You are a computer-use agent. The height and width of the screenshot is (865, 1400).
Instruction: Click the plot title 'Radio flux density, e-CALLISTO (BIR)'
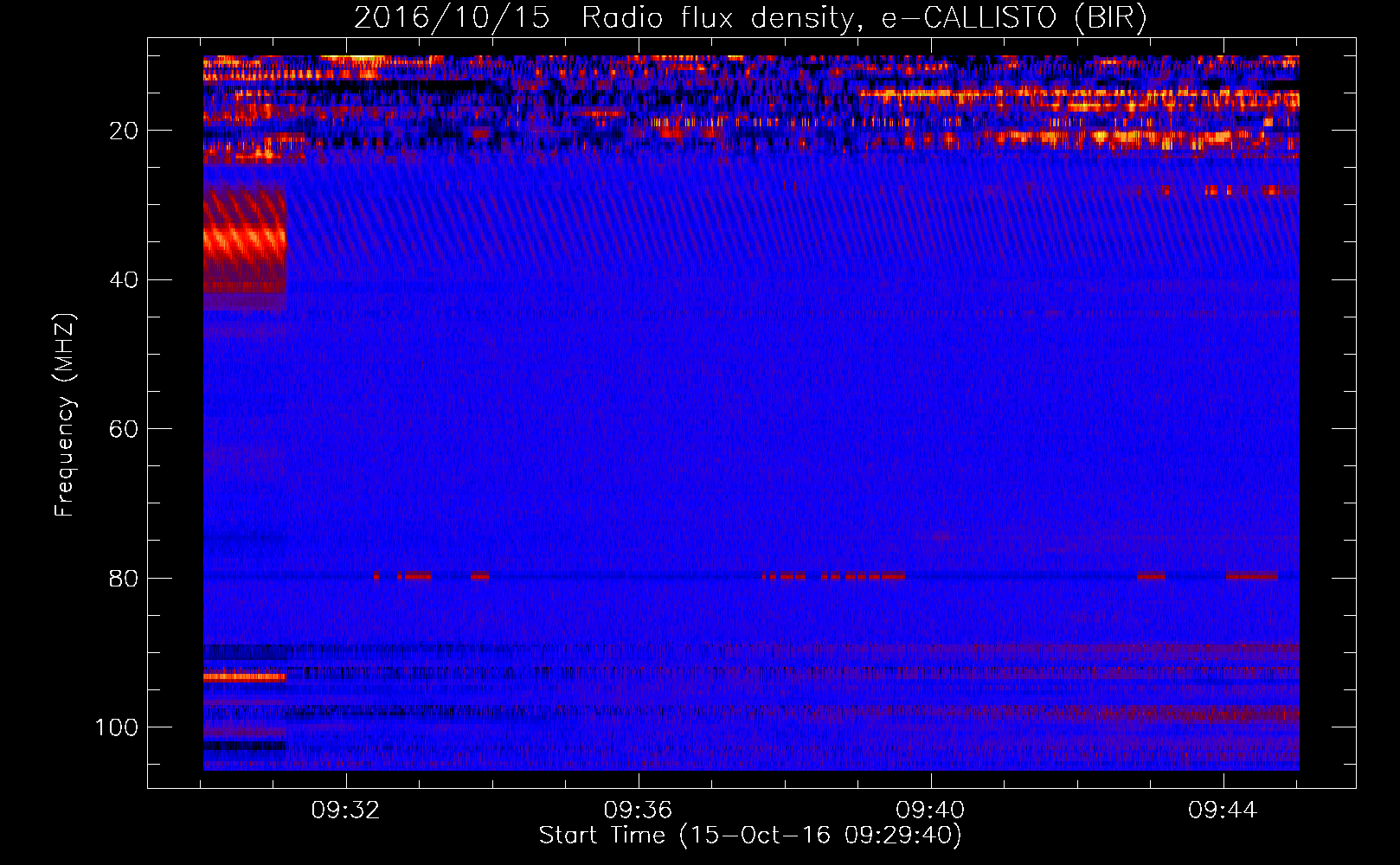pos(864,18)
